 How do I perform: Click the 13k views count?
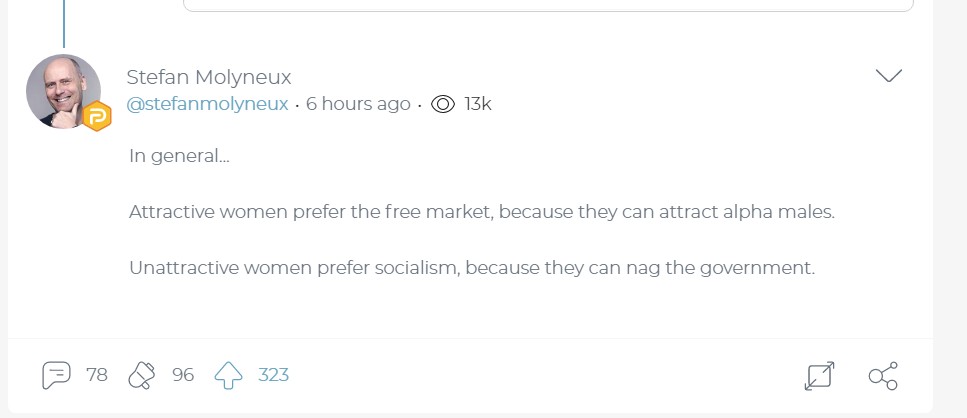coord(478,104)
